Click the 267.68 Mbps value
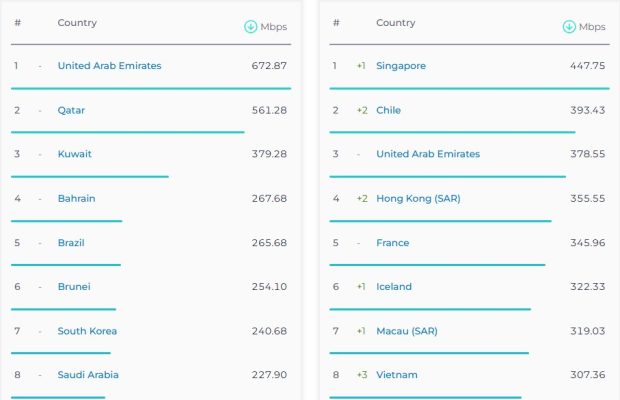This screenshot has height=400, width=620. point(269,198)
